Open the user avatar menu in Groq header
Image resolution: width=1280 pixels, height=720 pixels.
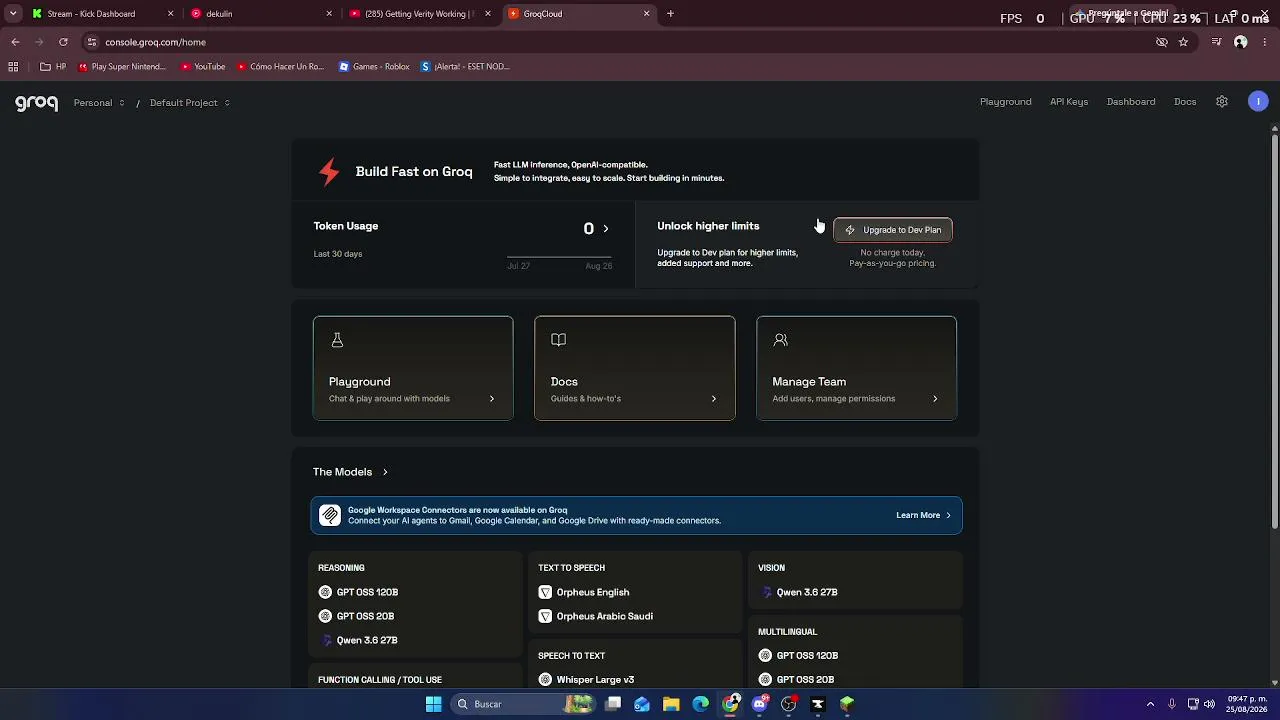point(1258,102)
